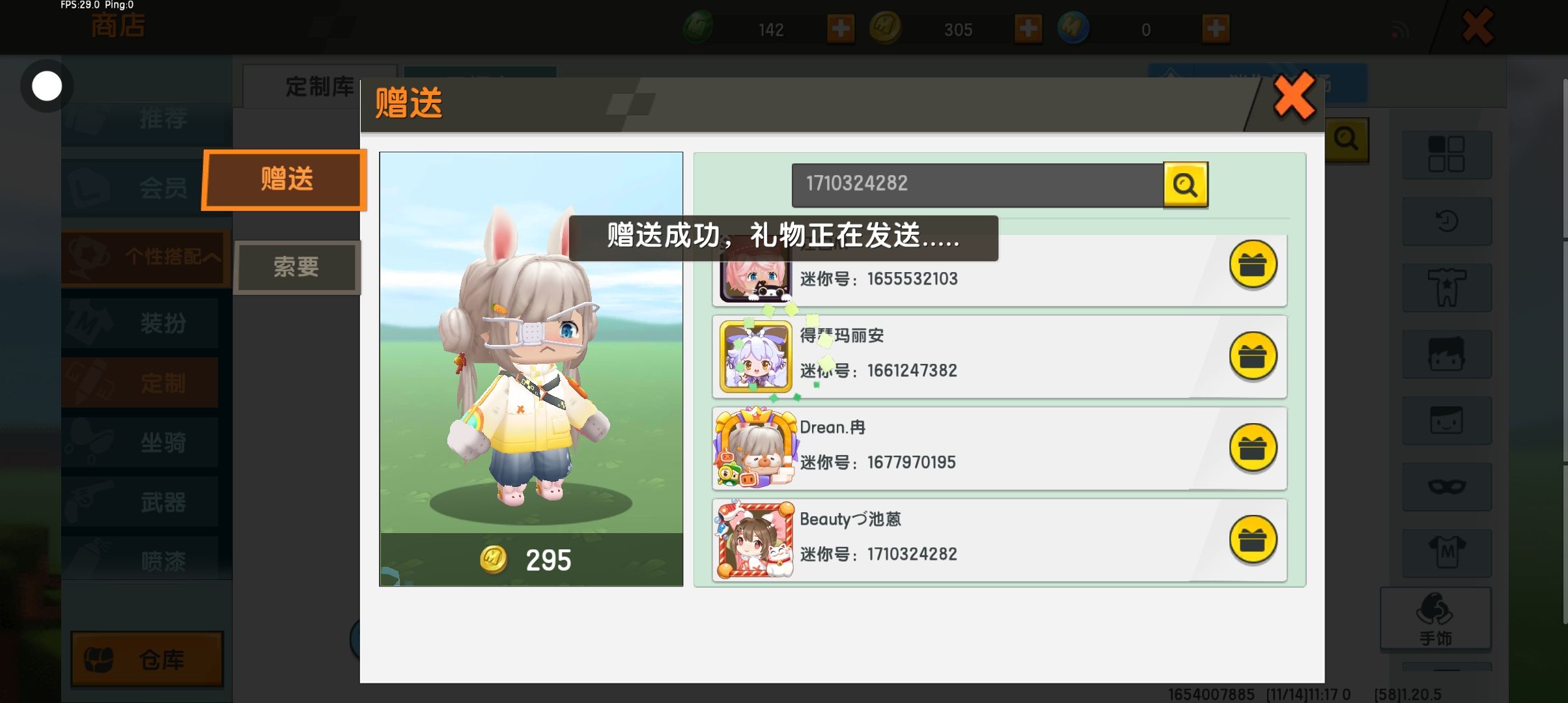The image size is (1568, 703).
Task: Open the 仓库 warehouse button
Action: pos(147,659)
